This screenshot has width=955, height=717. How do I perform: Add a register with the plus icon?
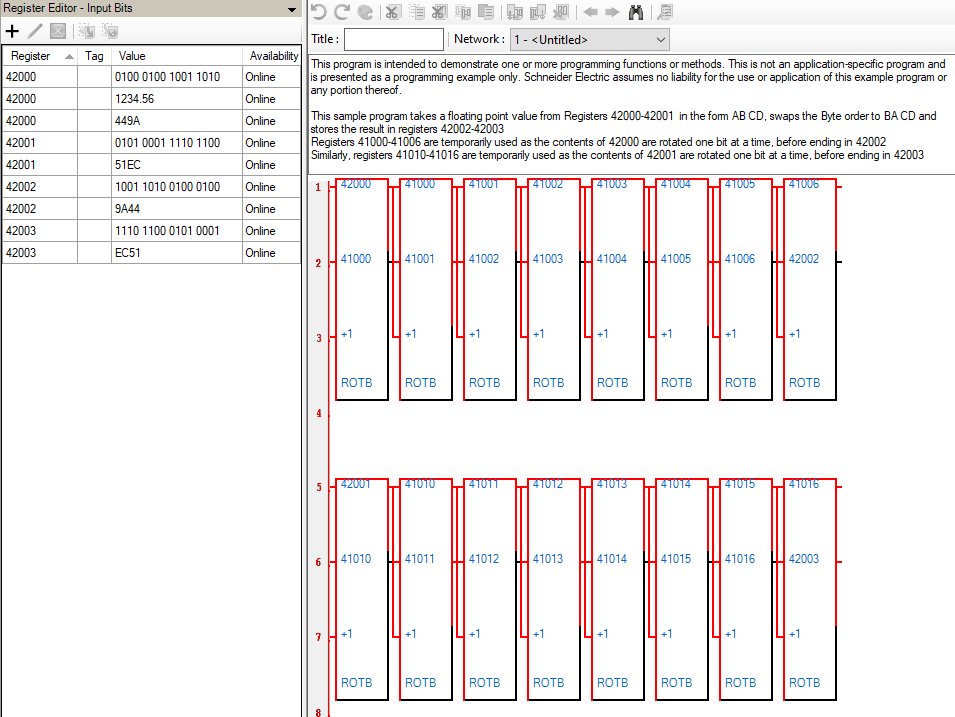(x=12, y=31)
